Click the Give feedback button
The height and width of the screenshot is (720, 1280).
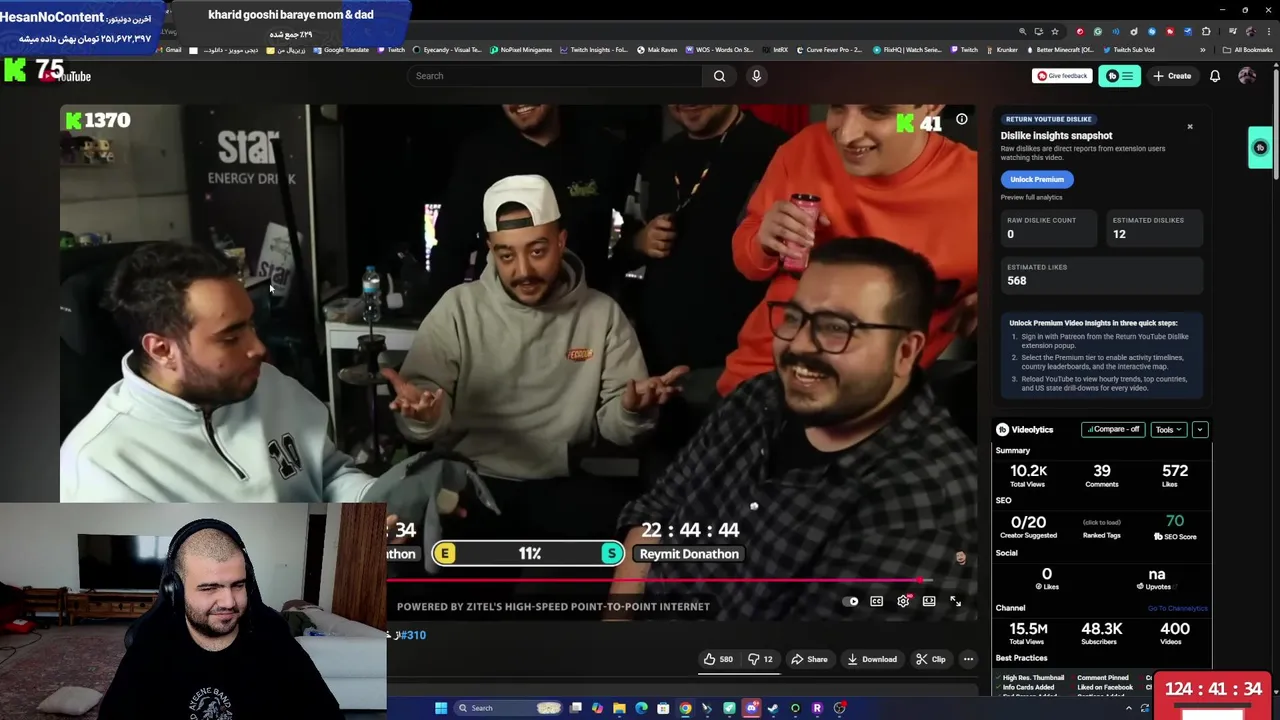coord(1061,76)
